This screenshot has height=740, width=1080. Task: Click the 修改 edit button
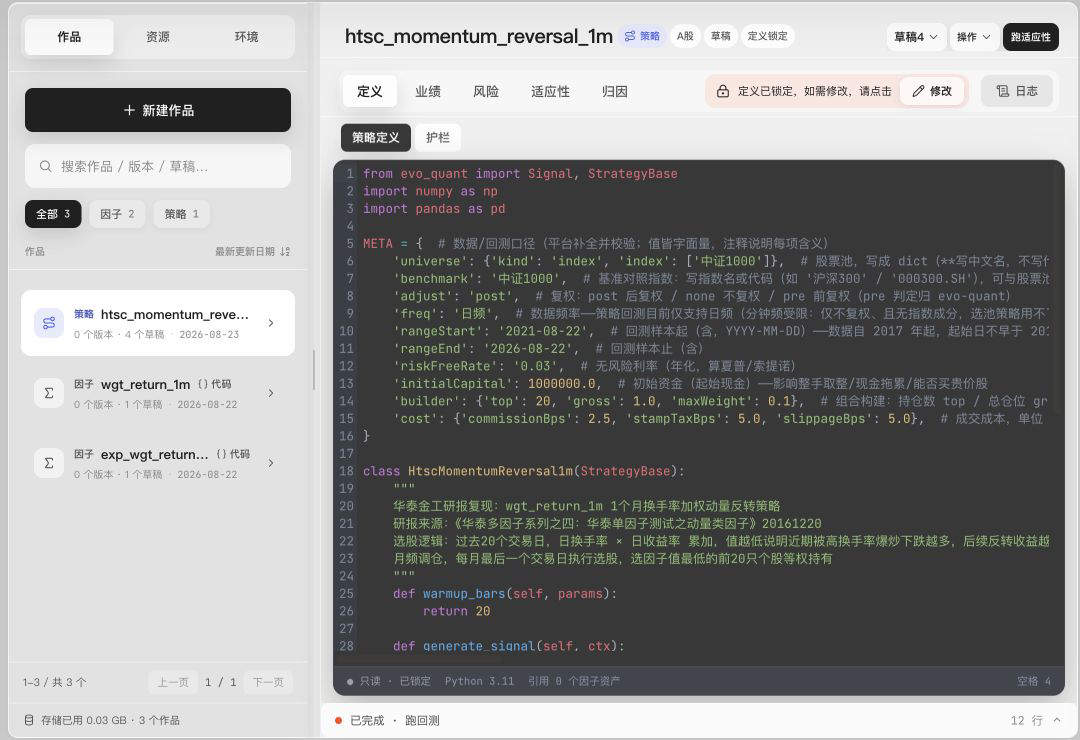(x=932, y=91)
